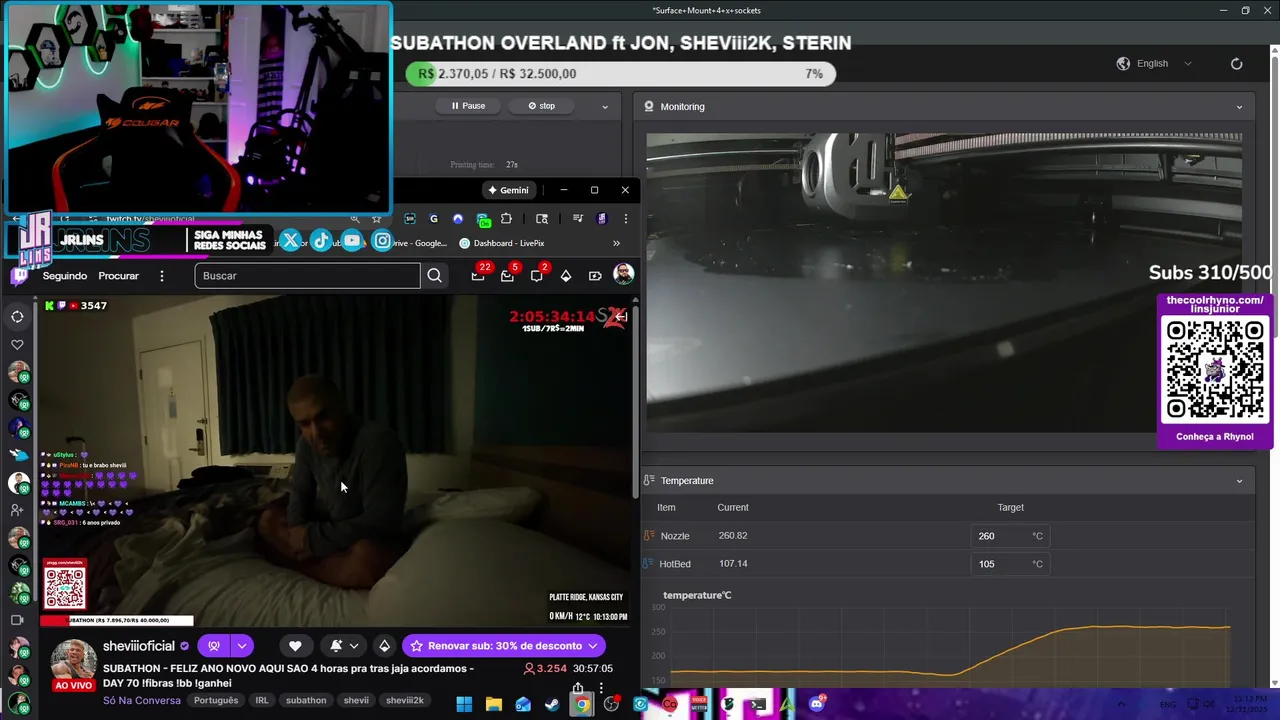Select the subathon tag

coord(306,700)
